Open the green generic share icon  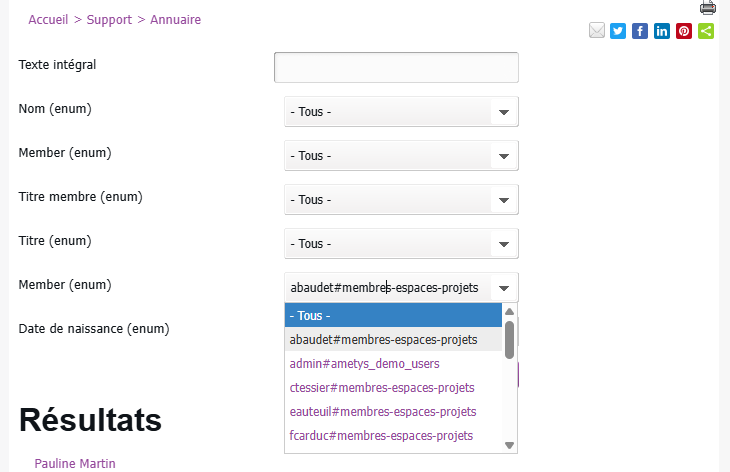coord(706,31)
